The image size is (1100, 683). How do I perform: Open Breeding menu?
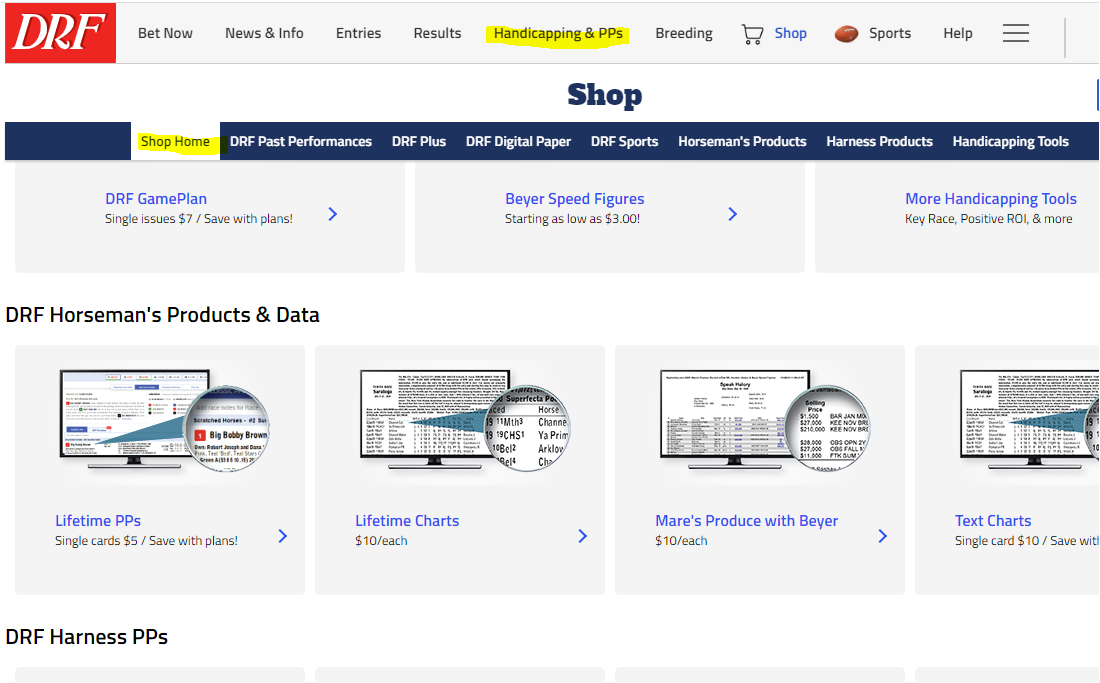pos(683,33)
